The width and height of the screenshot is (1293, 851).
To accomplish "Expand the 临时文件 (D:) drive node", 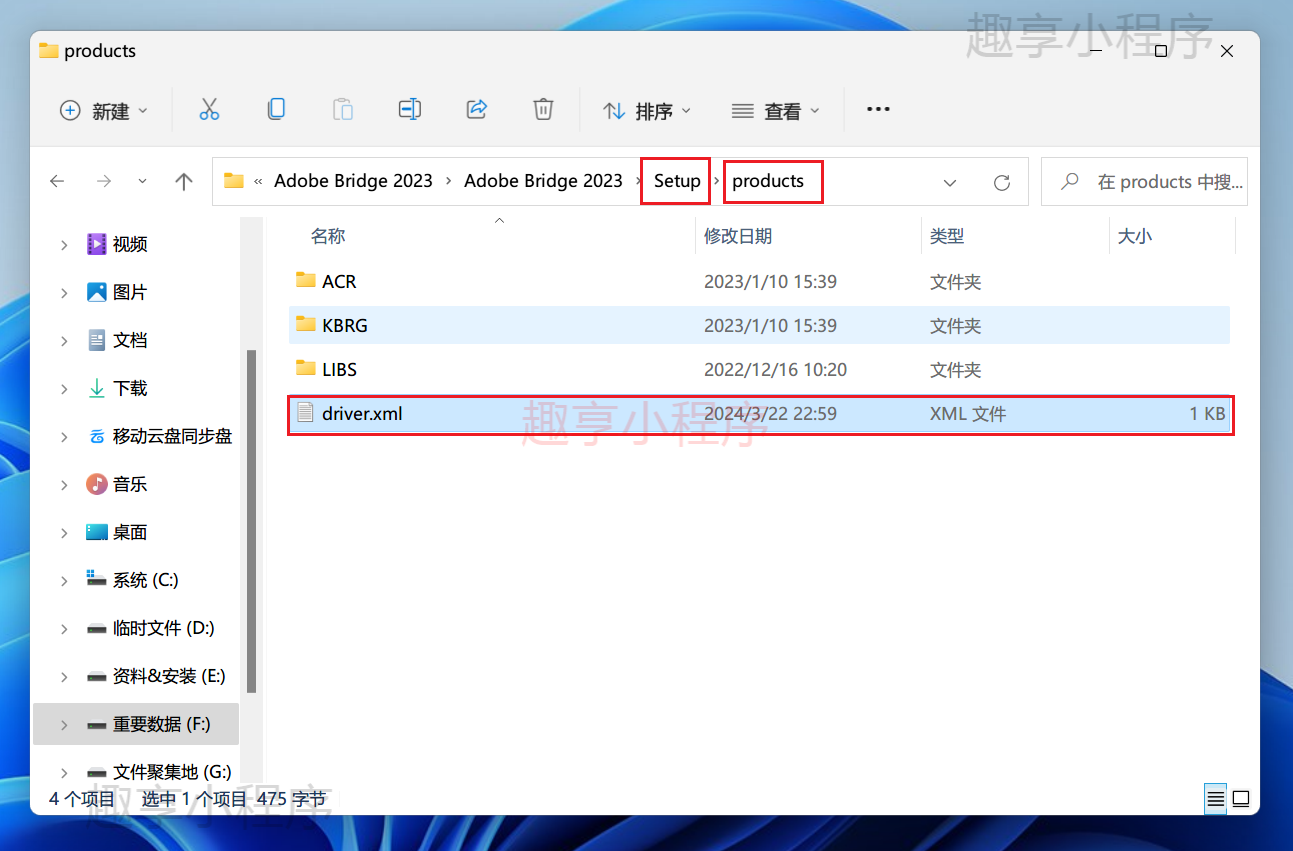I will tap(64, 628).
